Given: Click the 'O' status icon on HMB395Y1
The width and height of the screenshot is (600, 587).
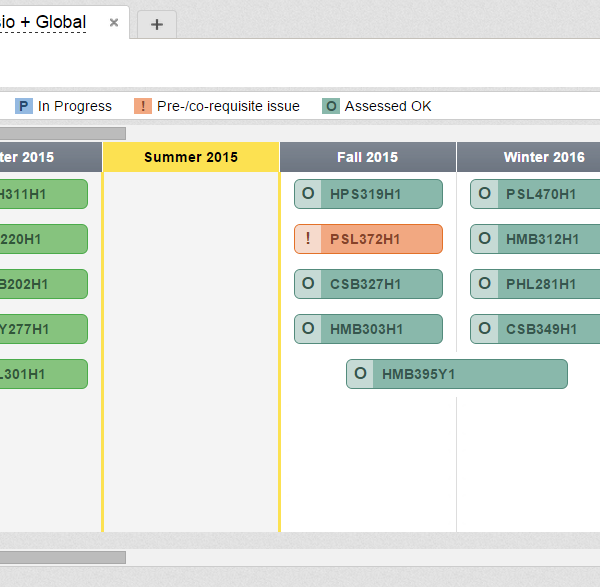Looking at the screenshot, I should 360,374.
